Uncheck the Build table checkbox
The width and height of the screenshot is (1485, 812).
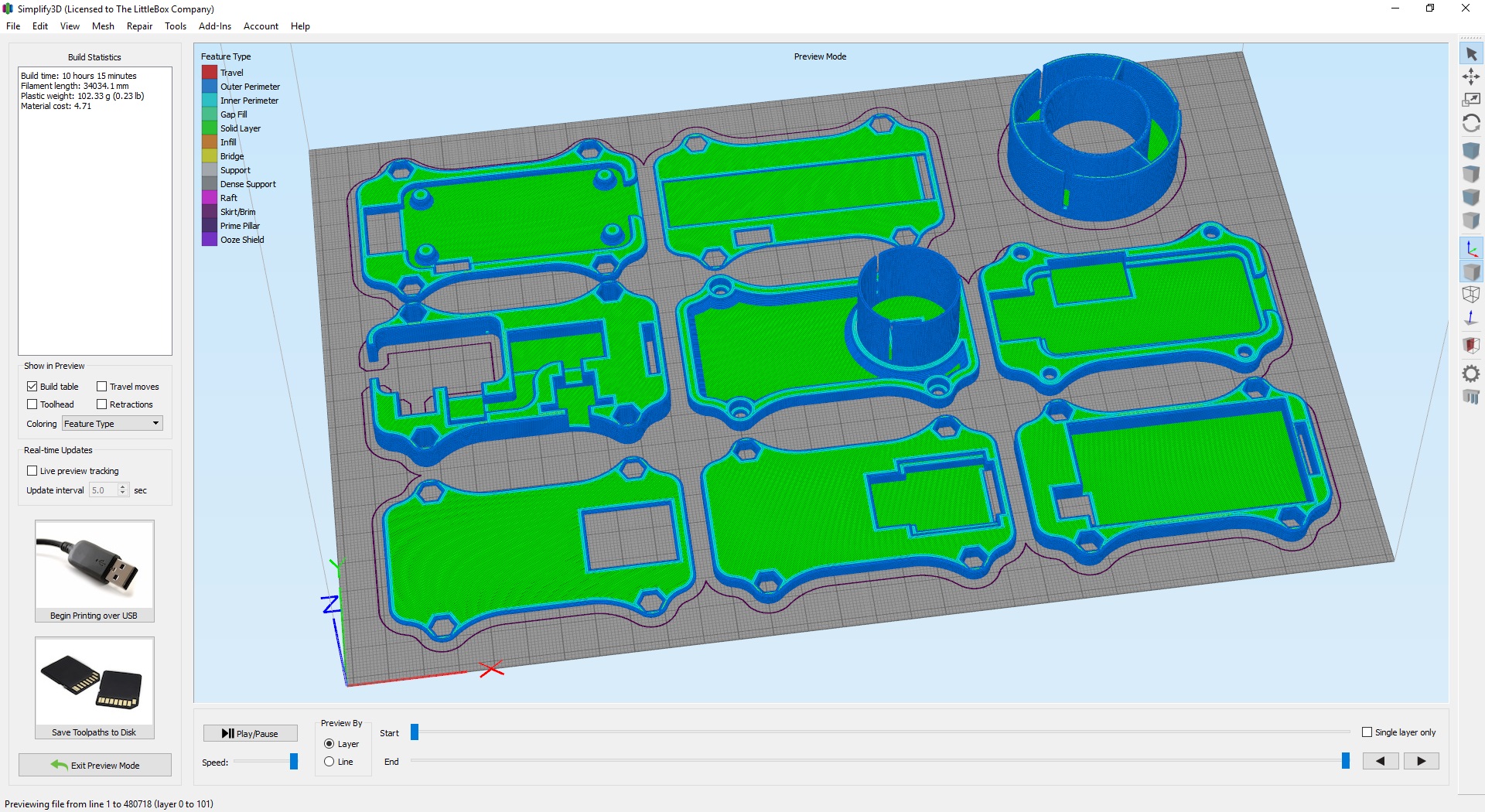coord(32,387)
